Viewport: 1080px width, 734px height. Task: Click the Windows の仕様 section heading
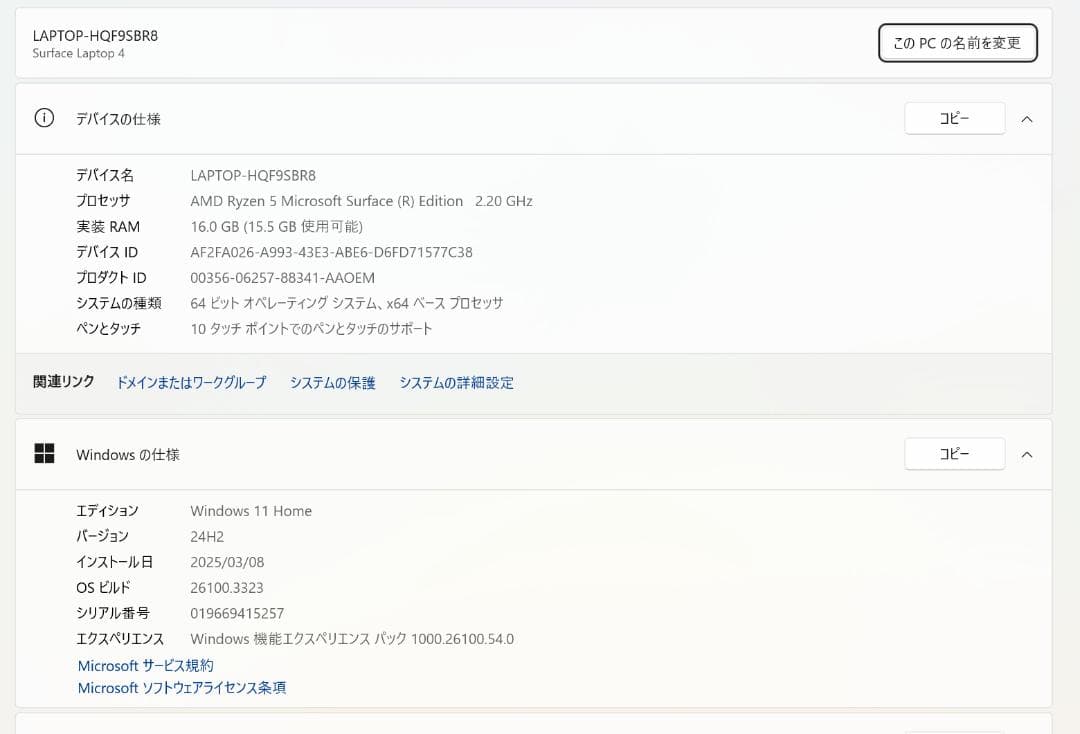click(x=127, y=454)
